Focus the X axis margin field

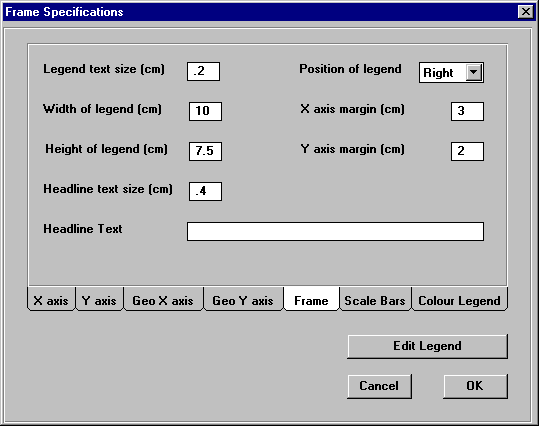click(x=468, y=111)
